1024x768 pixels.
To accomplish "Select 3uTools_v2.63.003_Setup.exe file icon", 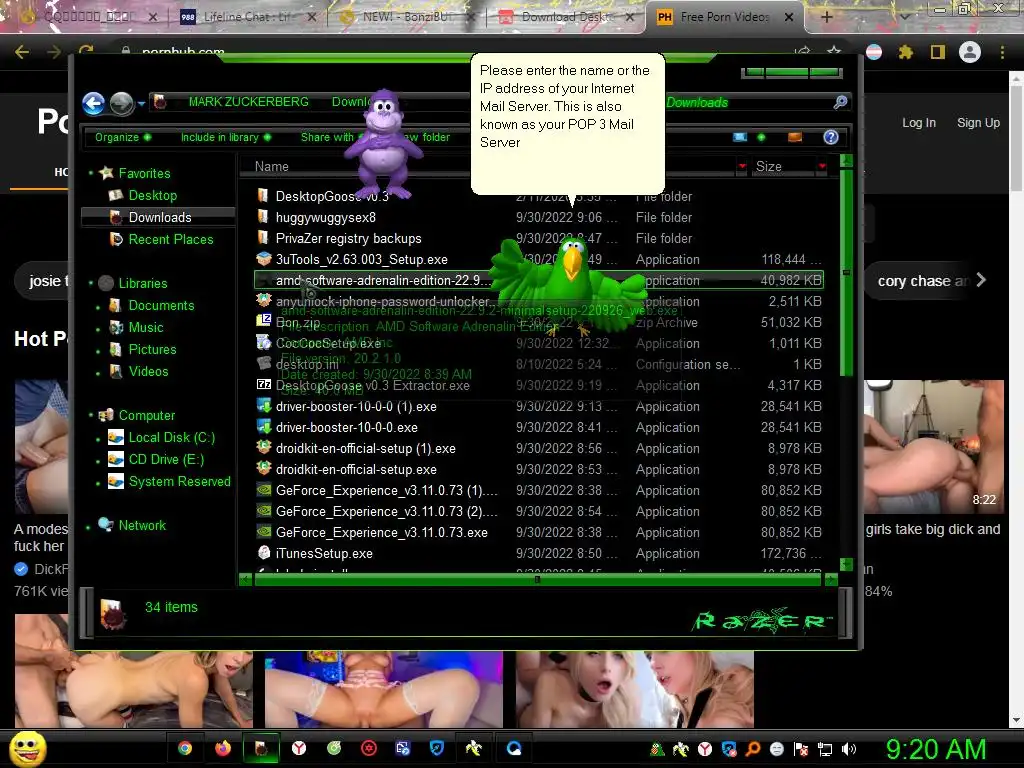I will 264,259.
